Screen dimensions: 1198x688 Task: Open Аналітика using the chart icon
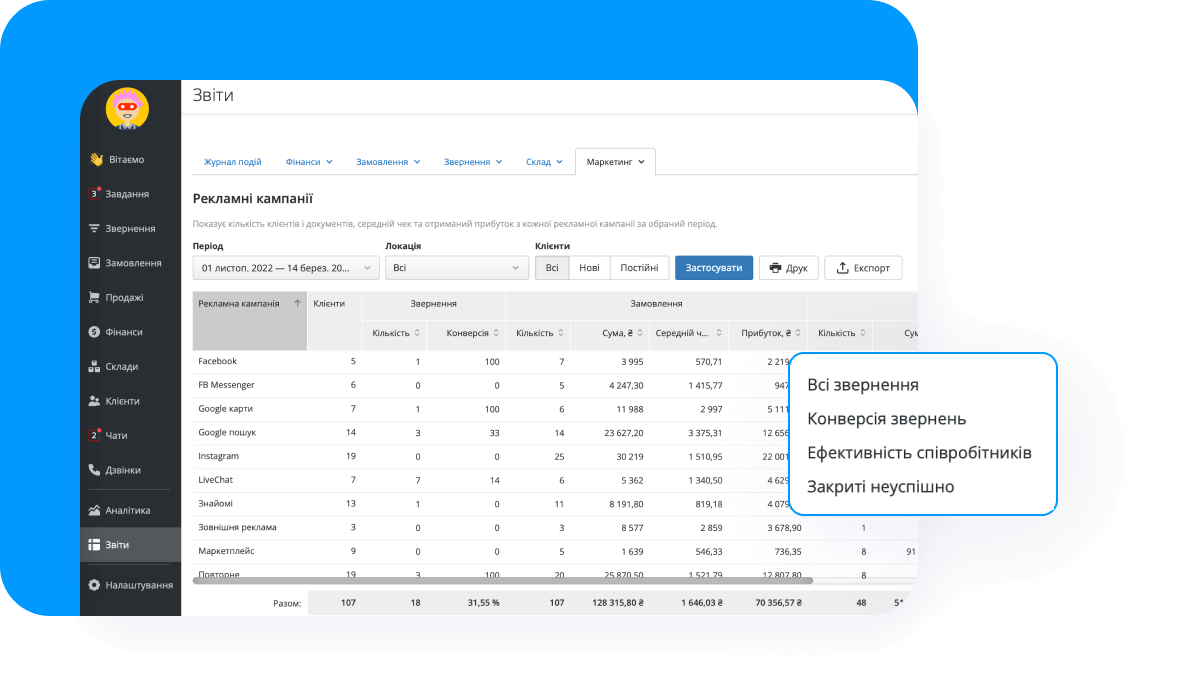(93, 508)
